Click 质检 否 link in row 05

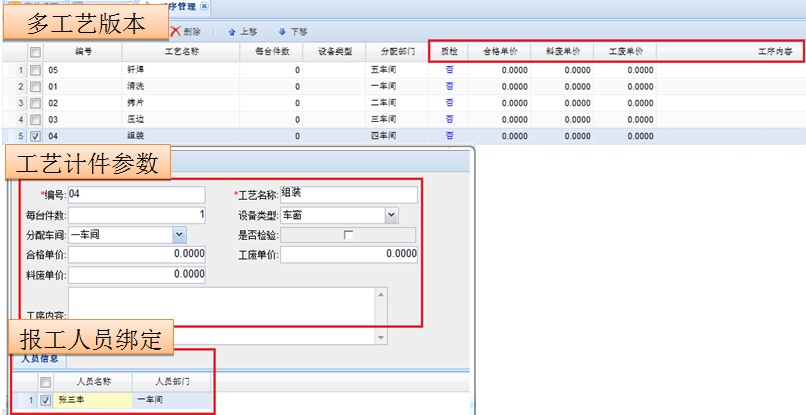pyautogui.click(x=449, y=70)
